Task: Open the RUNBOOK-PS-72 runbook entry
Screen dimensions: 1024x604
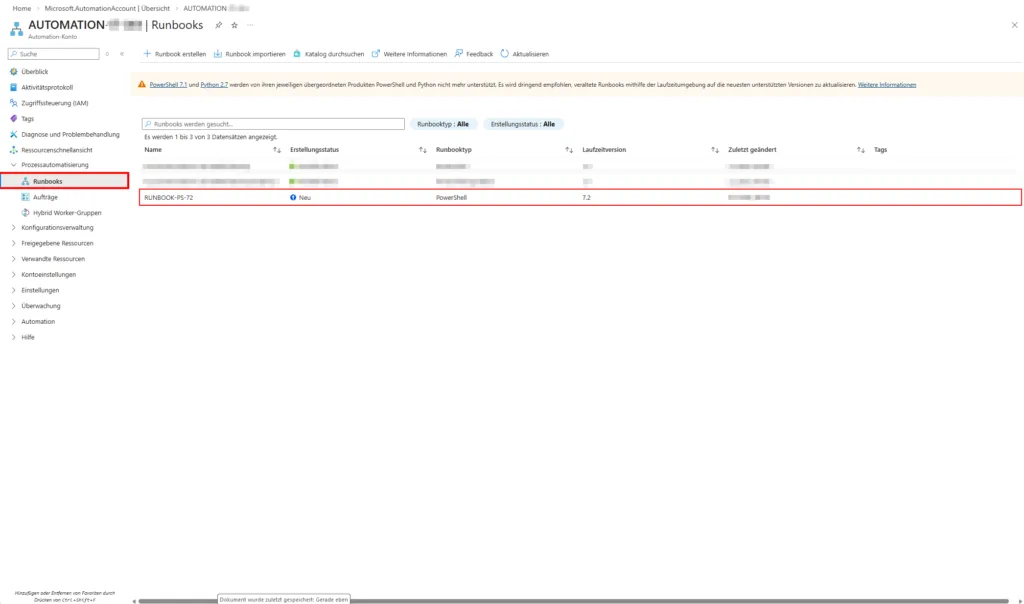Action: [167, 198]
